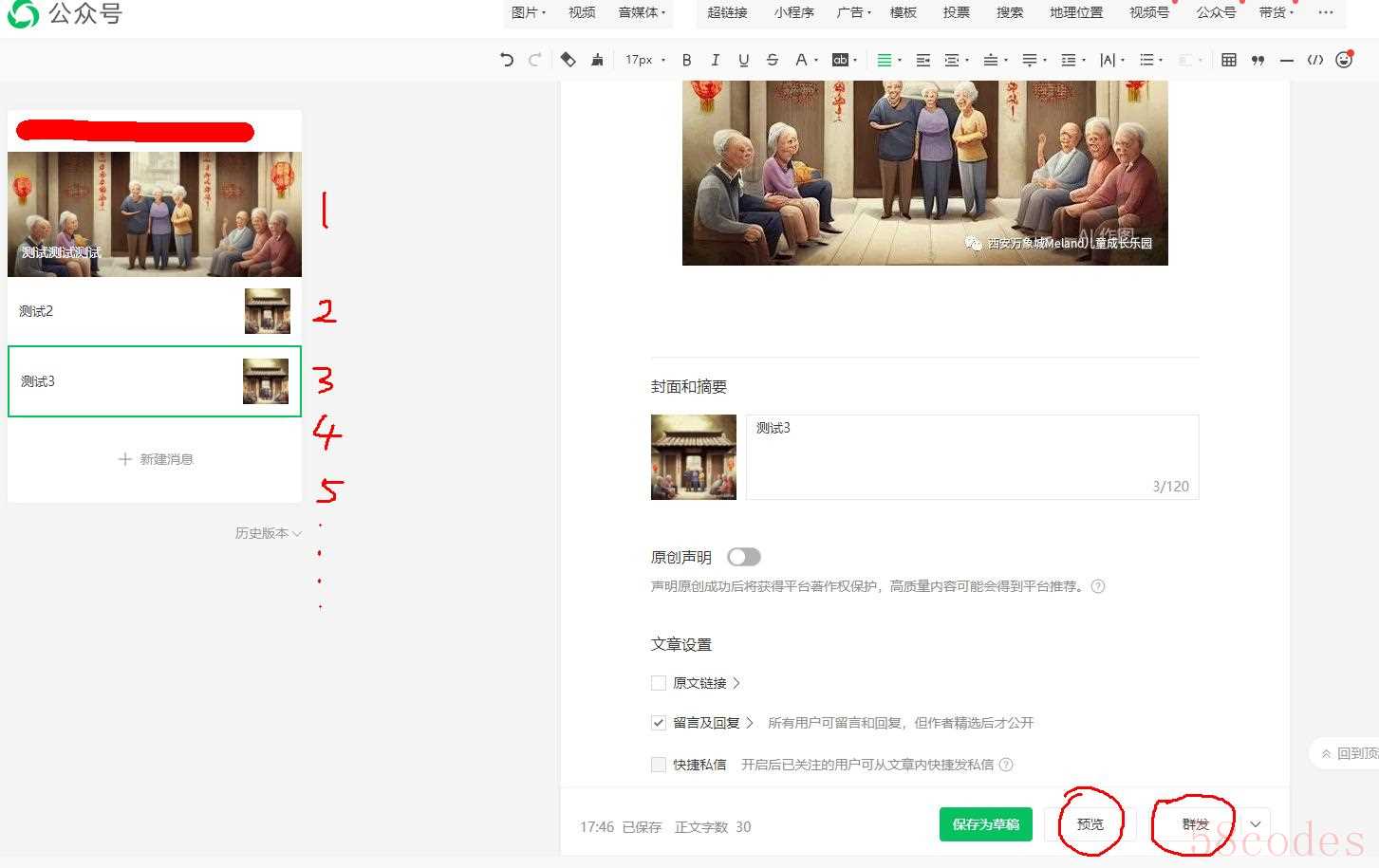1379x868 pixels.
Task: Insert a table
Action: tap(1229, 60)
